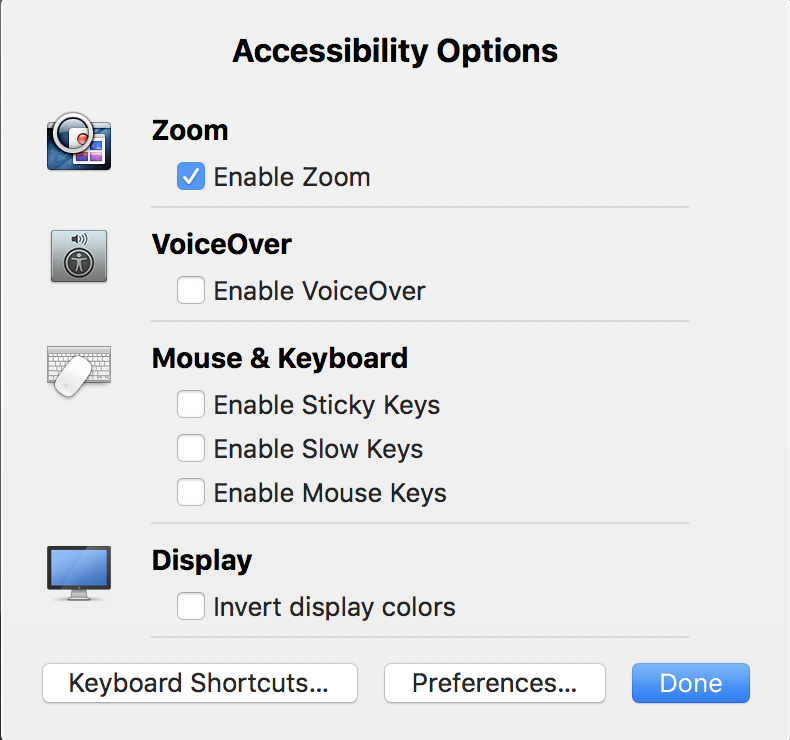
Task: Click the Zoom magnifier icon
Action: tap(78, 141)
